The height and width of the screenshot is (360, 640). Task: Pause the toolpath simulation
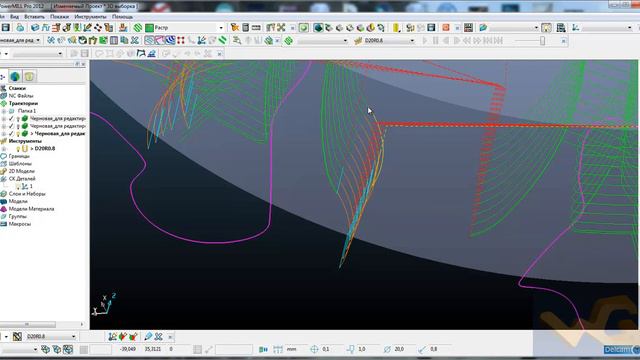(x=436, y=40)
